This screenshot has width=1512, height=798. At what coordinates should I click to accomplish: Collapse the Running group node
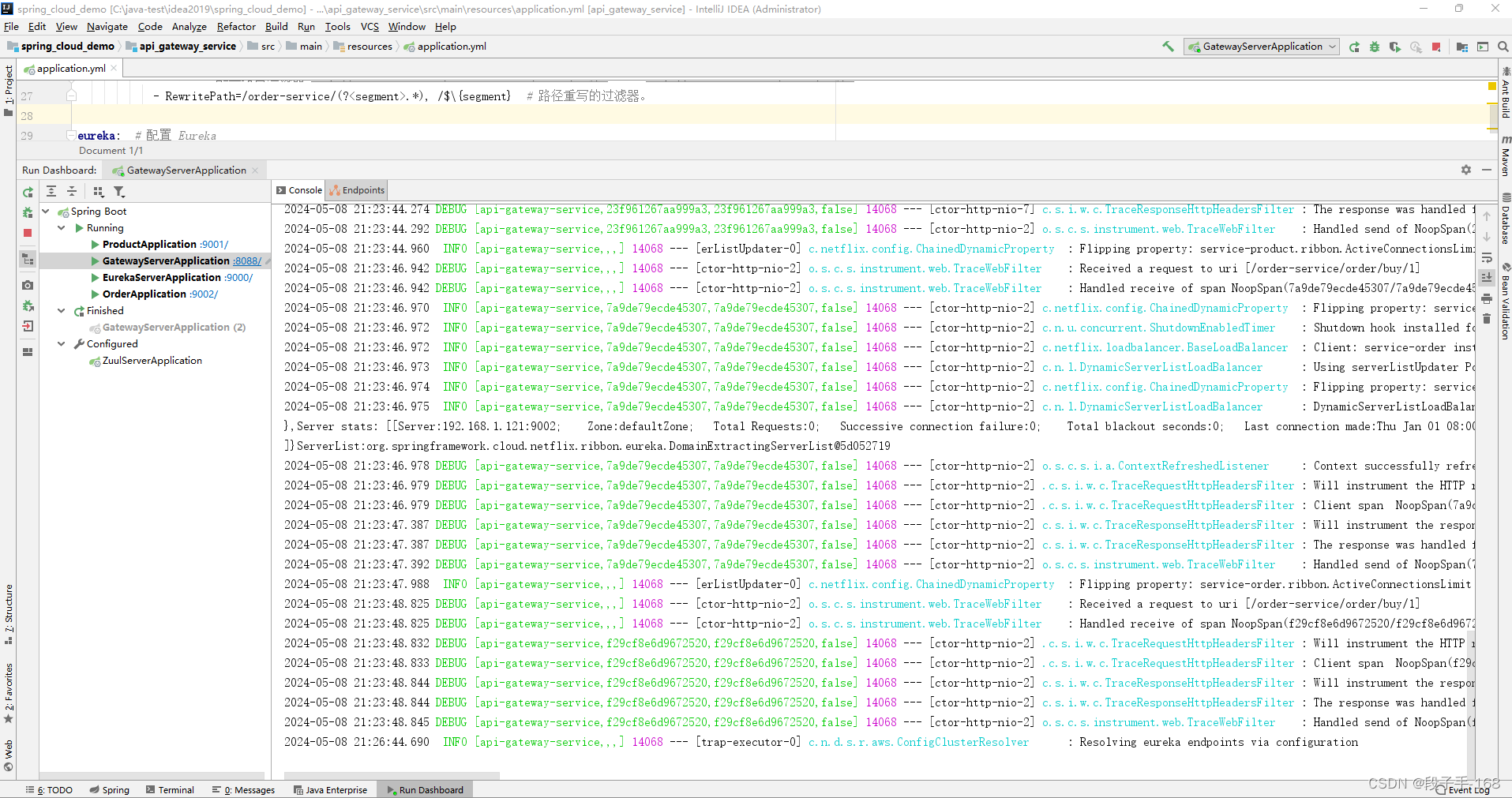[x=62, y=227]
